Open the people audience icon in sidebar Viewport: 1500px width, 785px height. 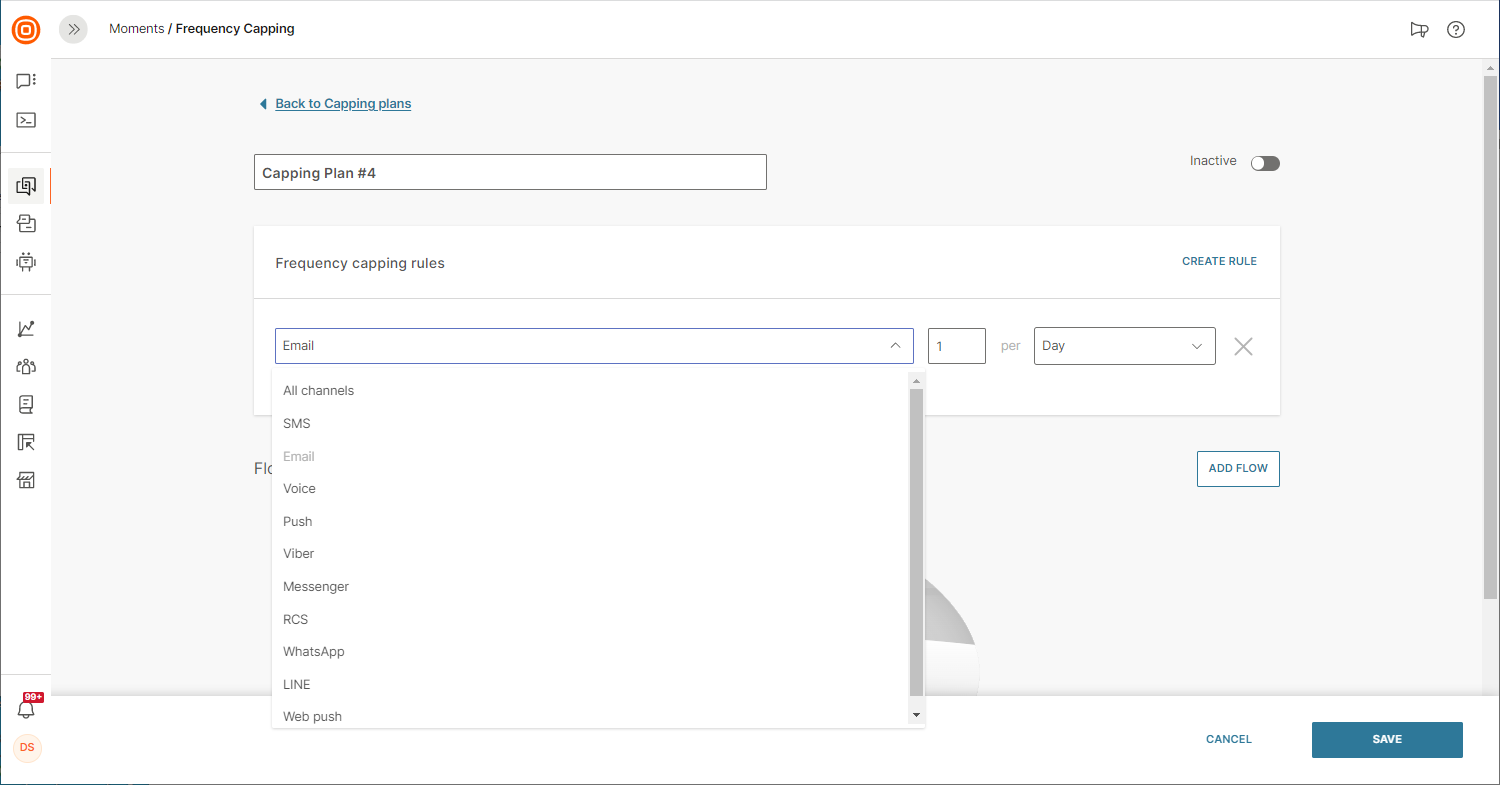26,367
